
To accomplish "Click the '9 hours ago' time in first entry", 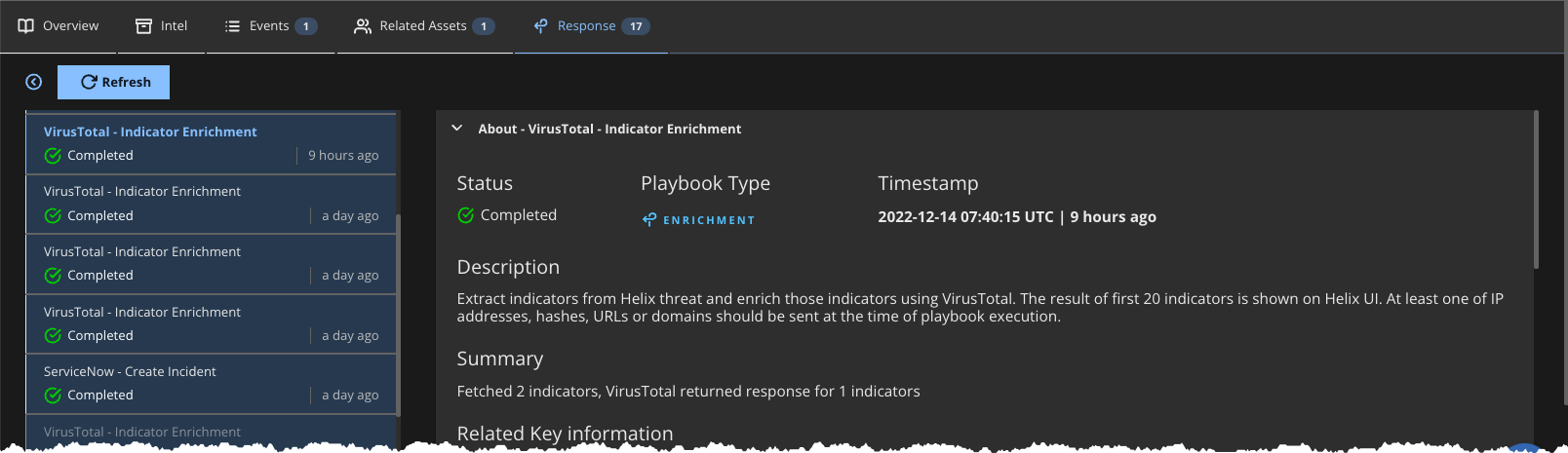I will [x=343, y=156].
